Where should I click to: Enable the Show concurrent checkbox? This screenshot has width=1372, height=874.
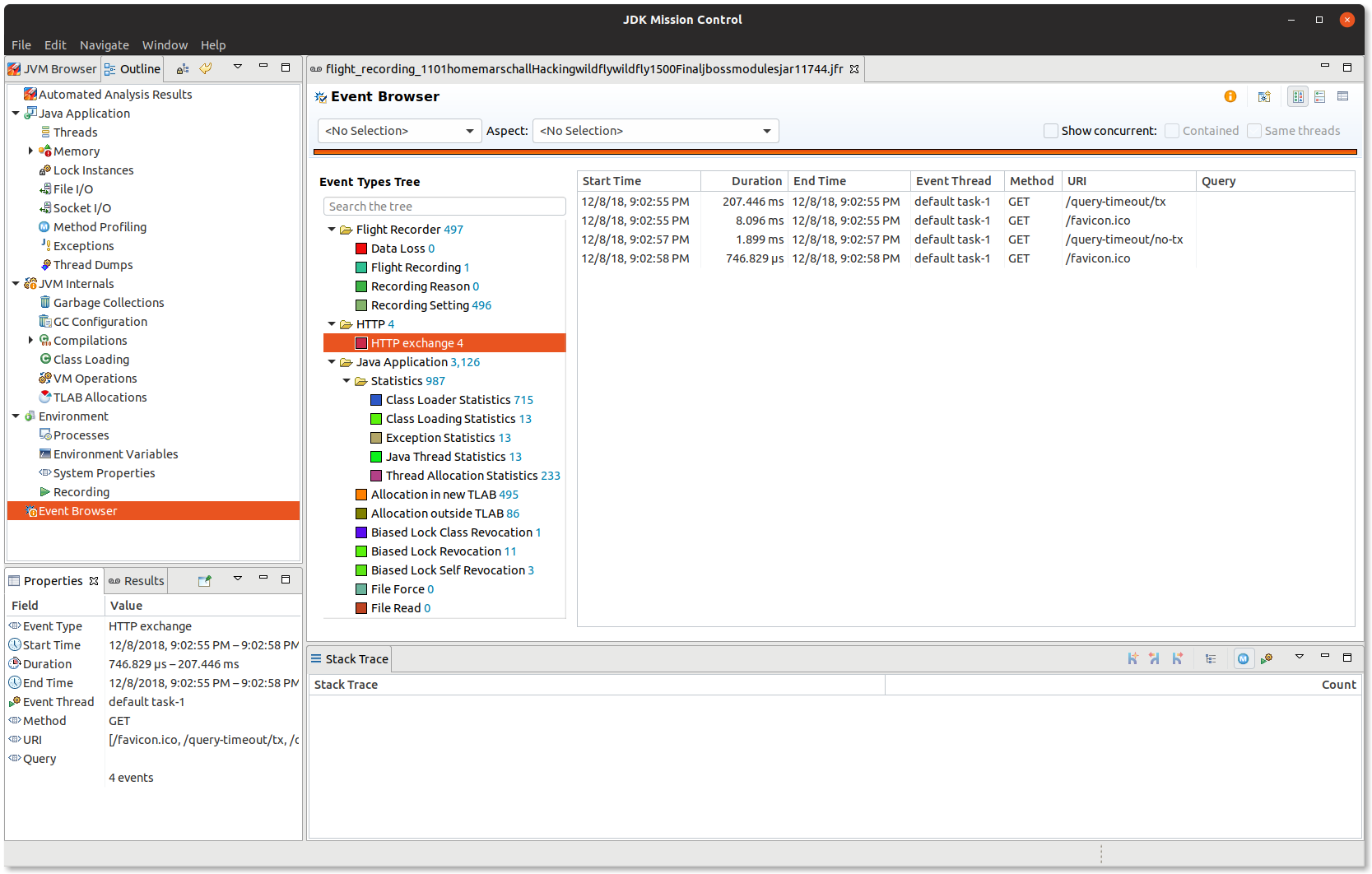coord(1051,131)
